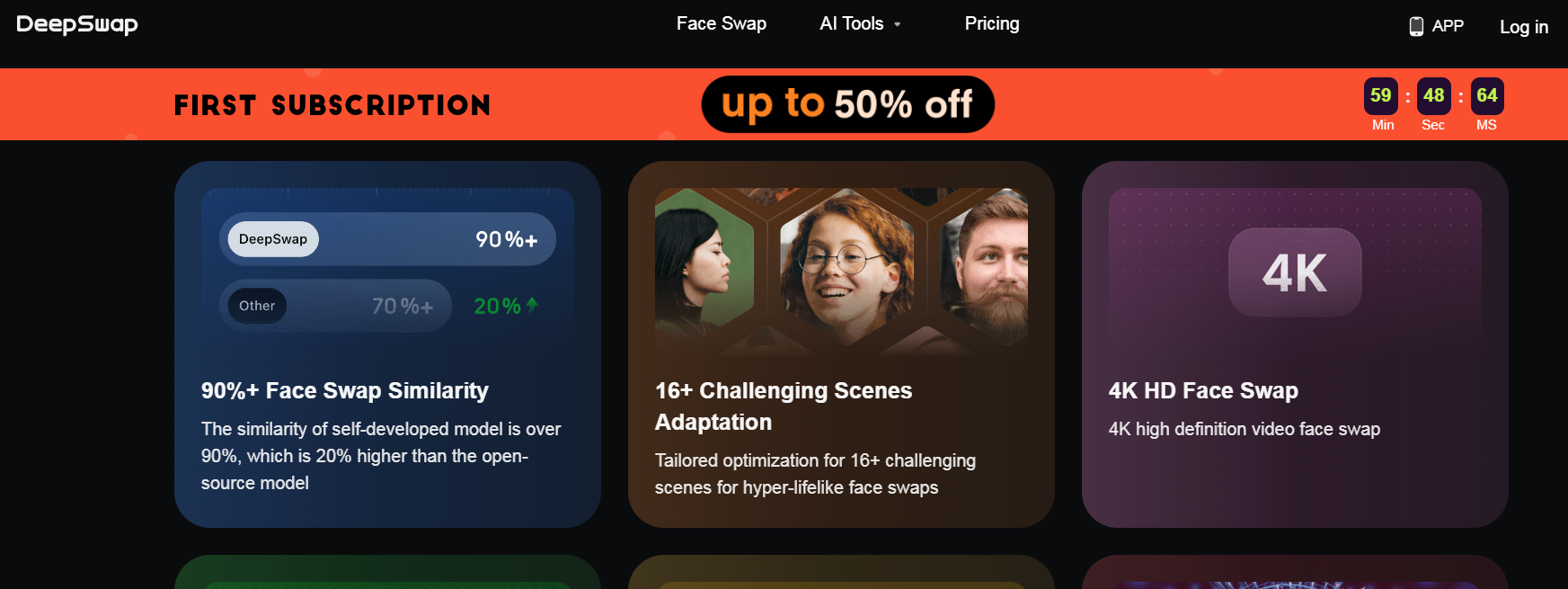Expand the AI Tools dropdown arrow
Image resolution: width=1568 pixels, height=589 pixels.
[897, 24]
